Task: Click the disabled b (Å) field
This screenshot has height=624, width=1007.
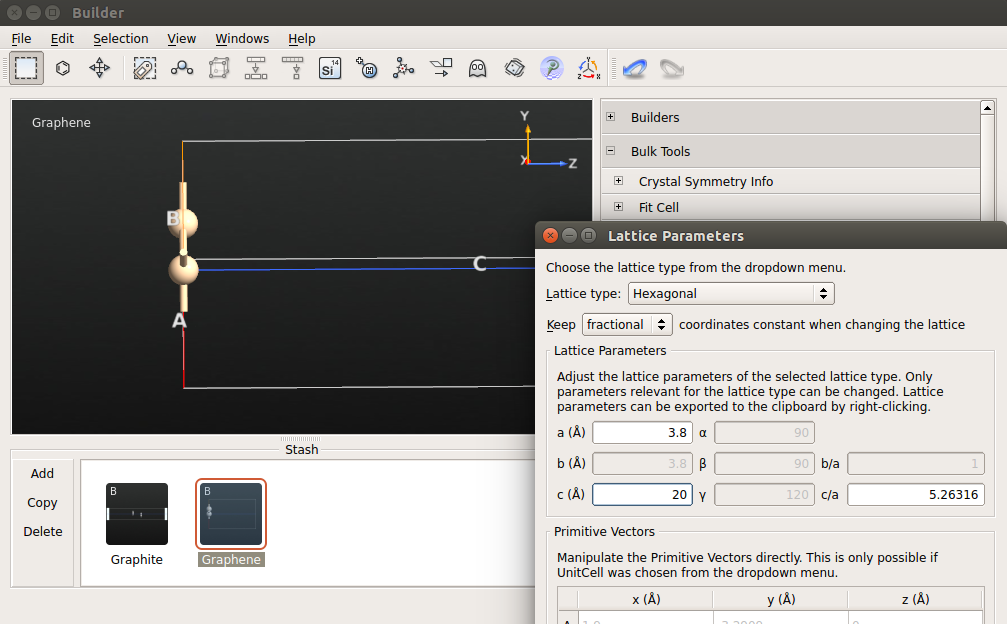Action: pos(642,464)
